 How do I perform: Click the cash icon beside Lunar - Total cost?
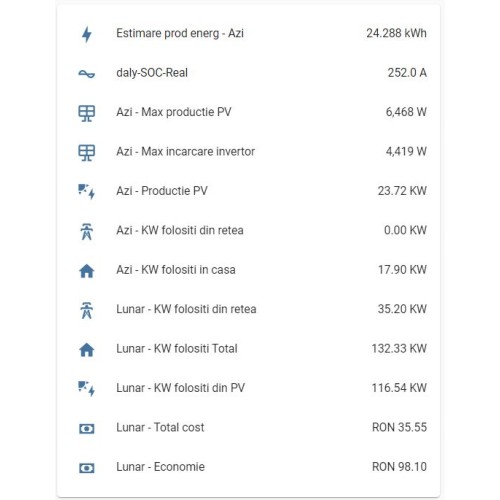[87, 428]
